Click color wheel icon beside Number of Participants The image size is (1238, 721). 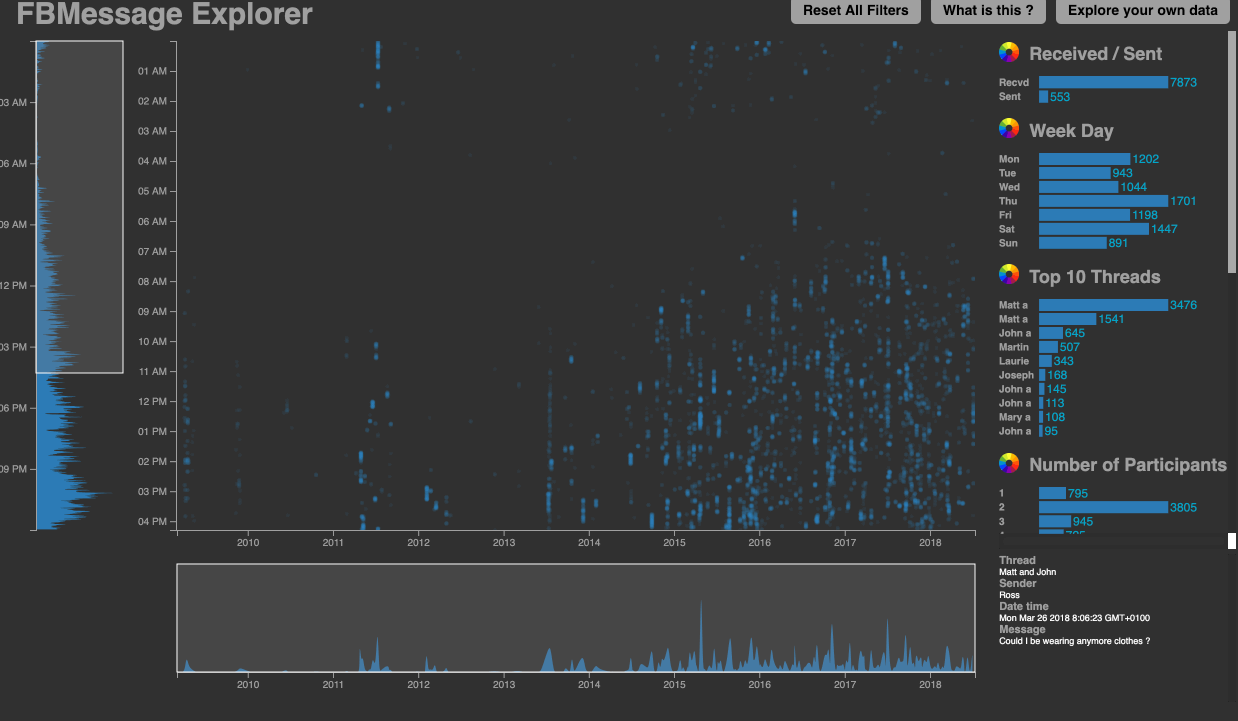(1008, 464)
